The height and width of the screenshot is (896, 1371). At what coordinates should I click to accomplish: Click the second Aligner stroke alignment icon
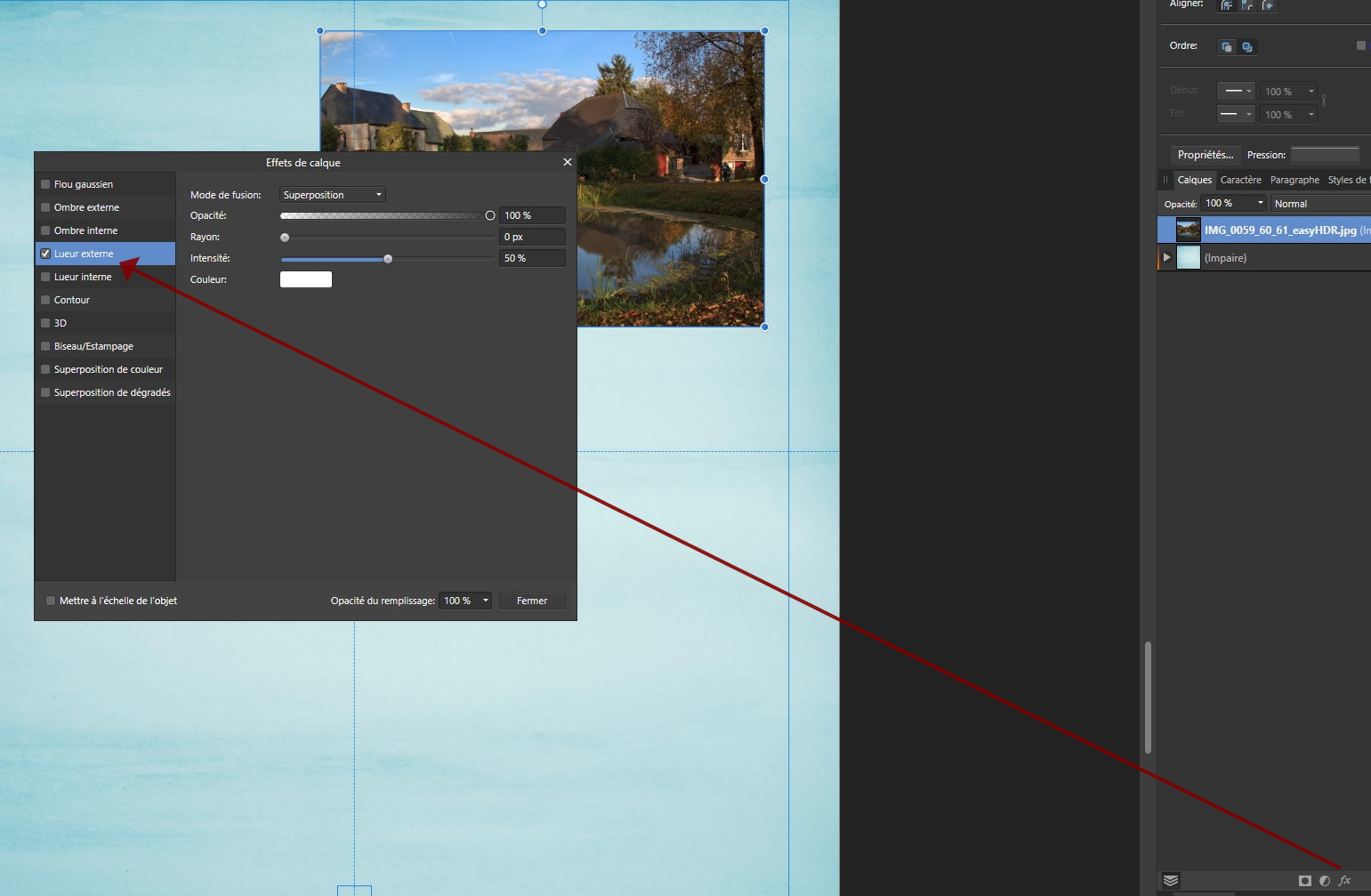(x=1247, y=5)
